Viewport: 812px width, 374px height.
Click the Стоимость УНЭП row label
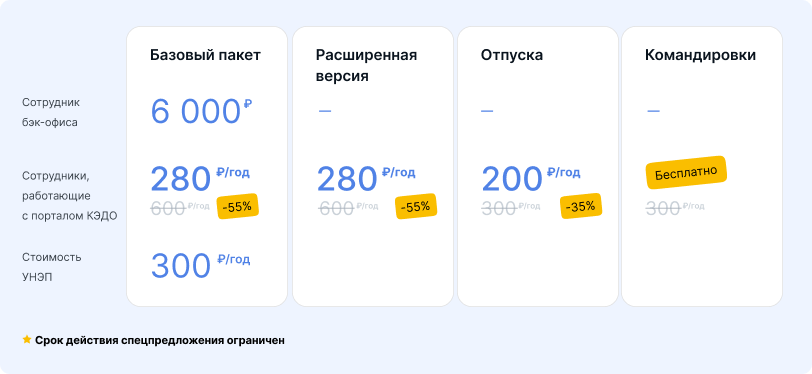pos(51,267)
